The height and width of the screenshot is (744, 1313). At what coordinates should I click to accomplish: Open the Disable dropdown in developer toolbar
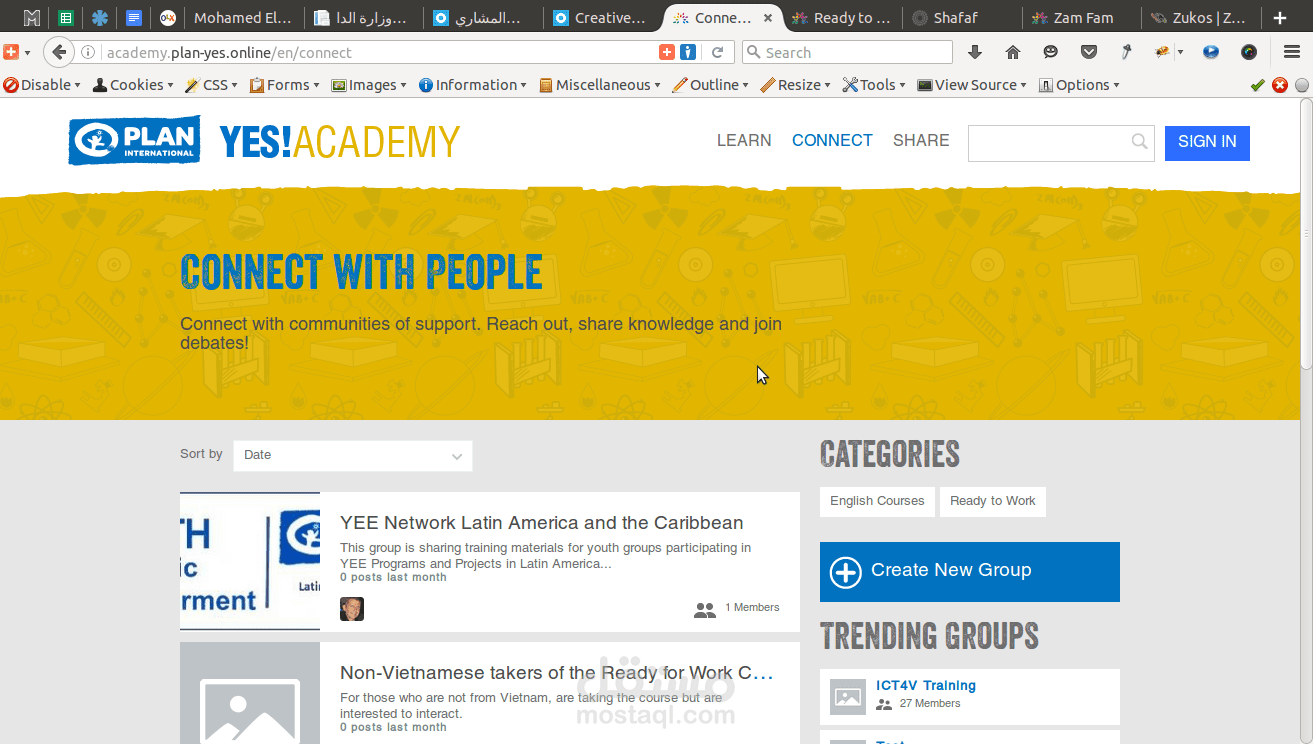pyautogui.click(x=42, y=85)
